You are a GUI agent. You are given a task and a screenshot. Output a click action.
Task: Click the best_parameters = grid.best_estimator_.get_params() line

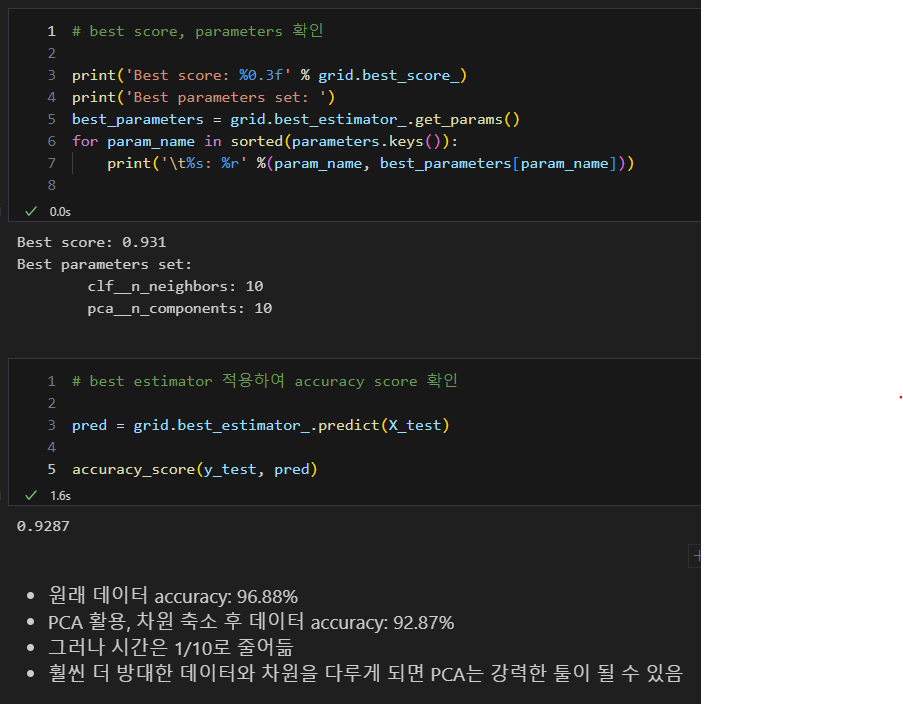point(296,119)
